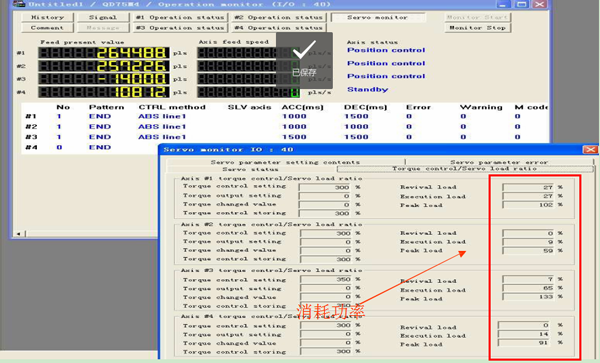Click Axis #3 Peak load value field

pos(528,297)
